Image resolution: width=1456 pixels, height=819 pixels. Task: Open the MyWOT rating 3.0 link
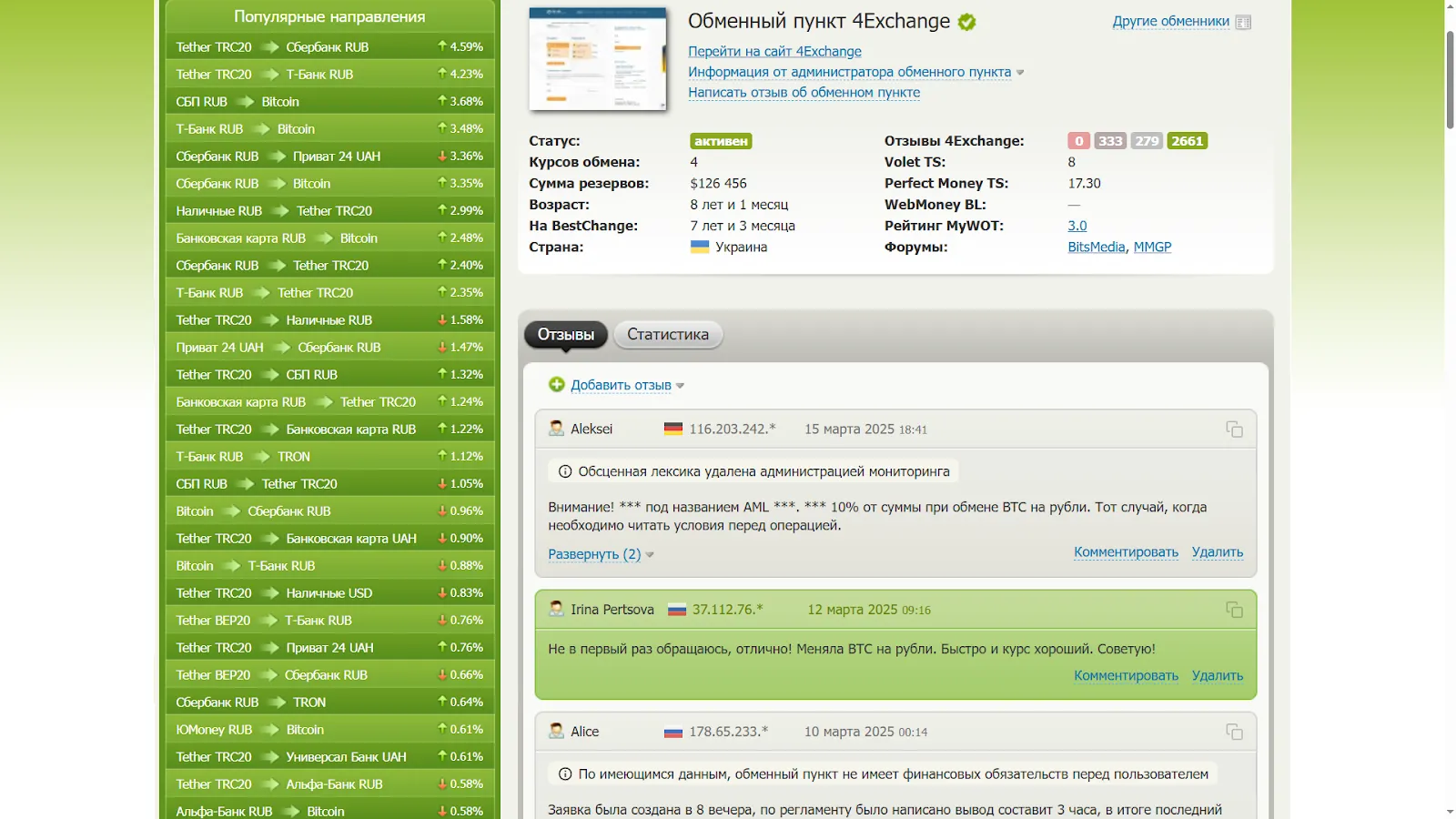[1077, 226]
